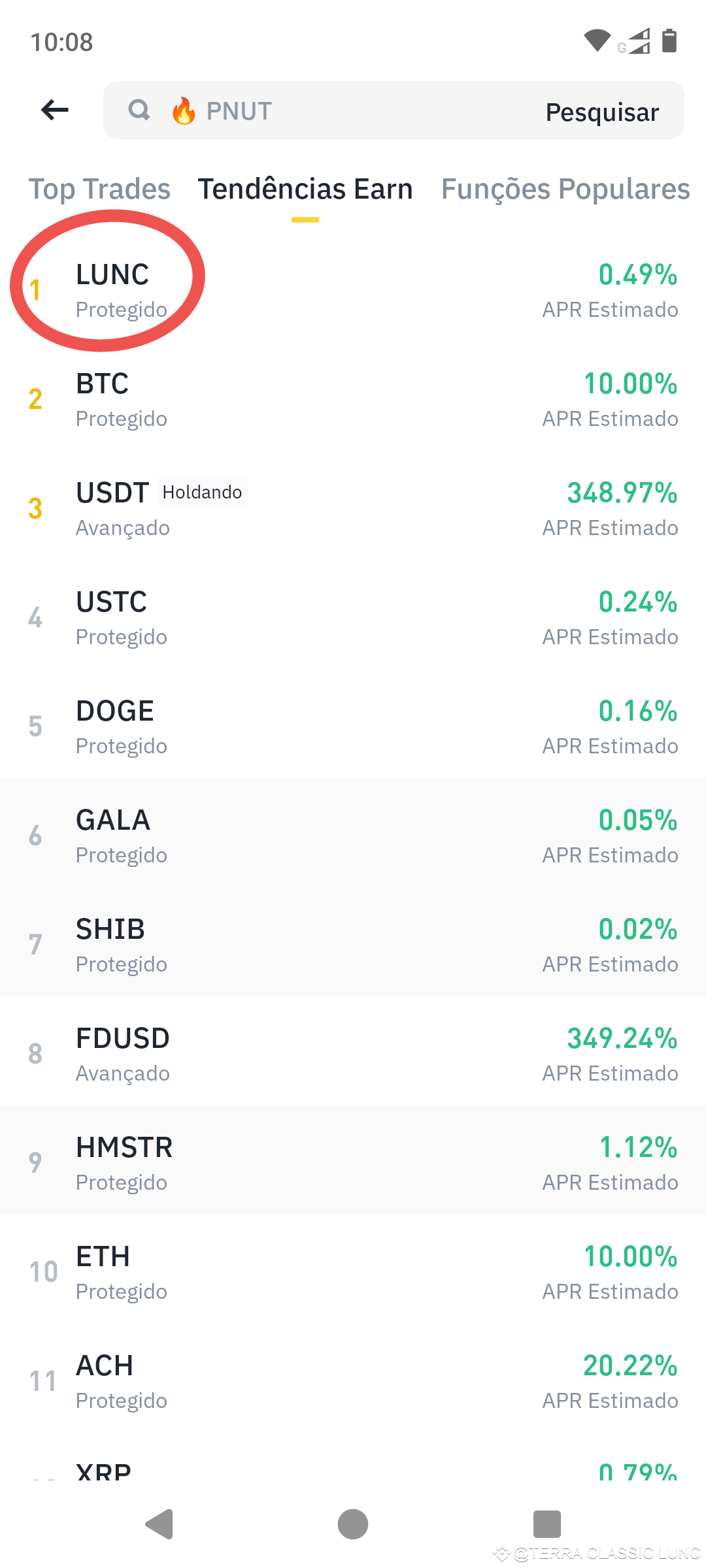Tap the Wi-Fi status icon

[x=597, y=41]
